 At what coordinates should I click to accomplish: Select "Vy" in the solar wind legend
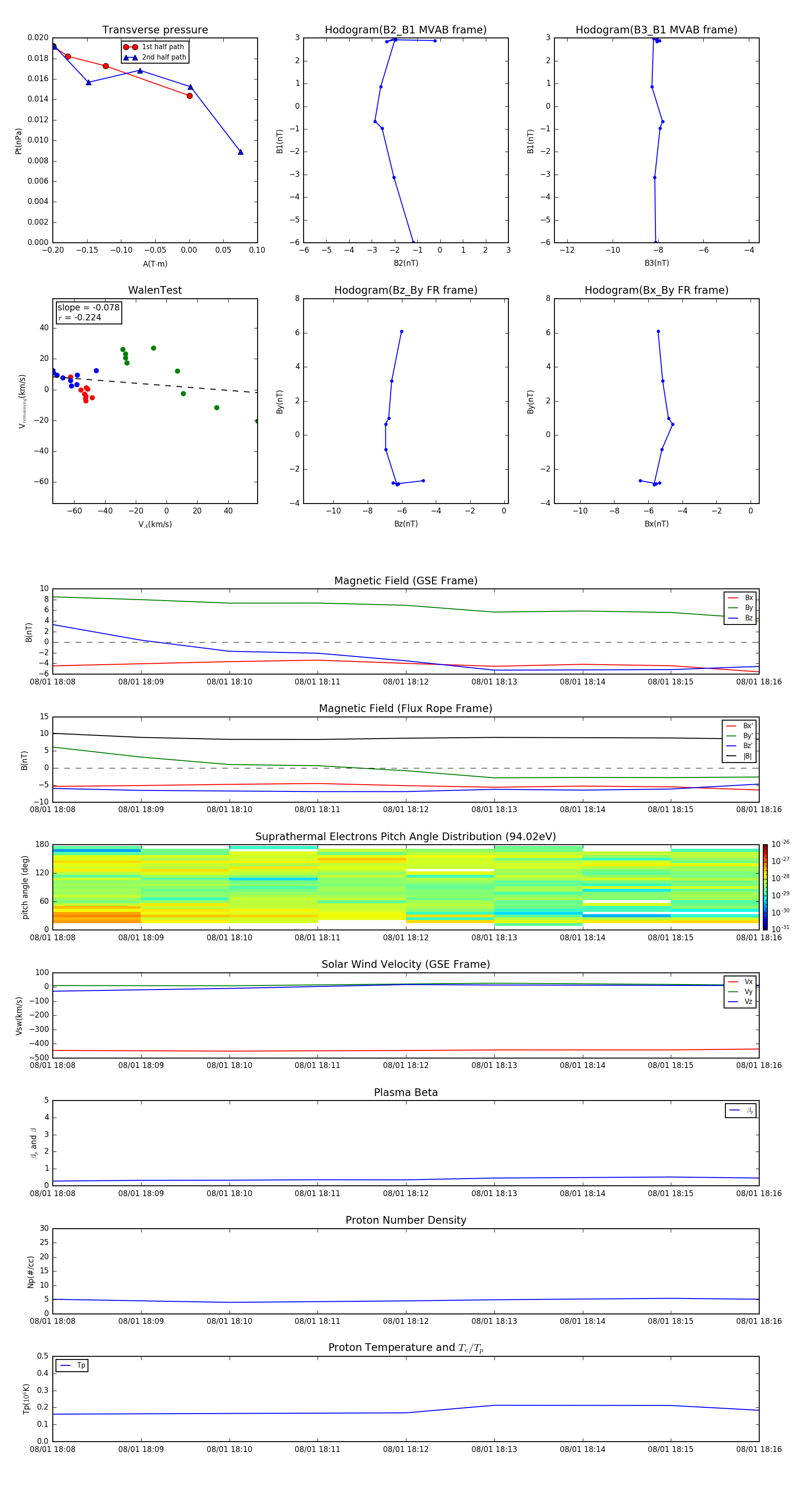click(x=740, y=991)
